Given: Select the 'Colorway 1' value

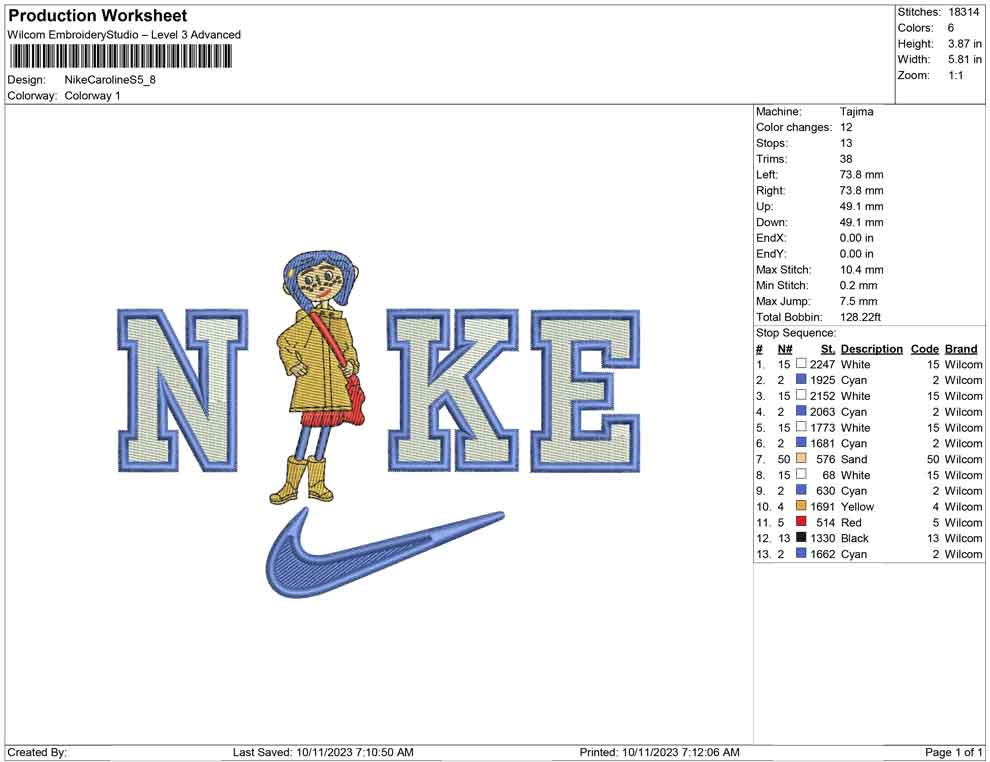Looking at the screenshot, I should (92, 95).
